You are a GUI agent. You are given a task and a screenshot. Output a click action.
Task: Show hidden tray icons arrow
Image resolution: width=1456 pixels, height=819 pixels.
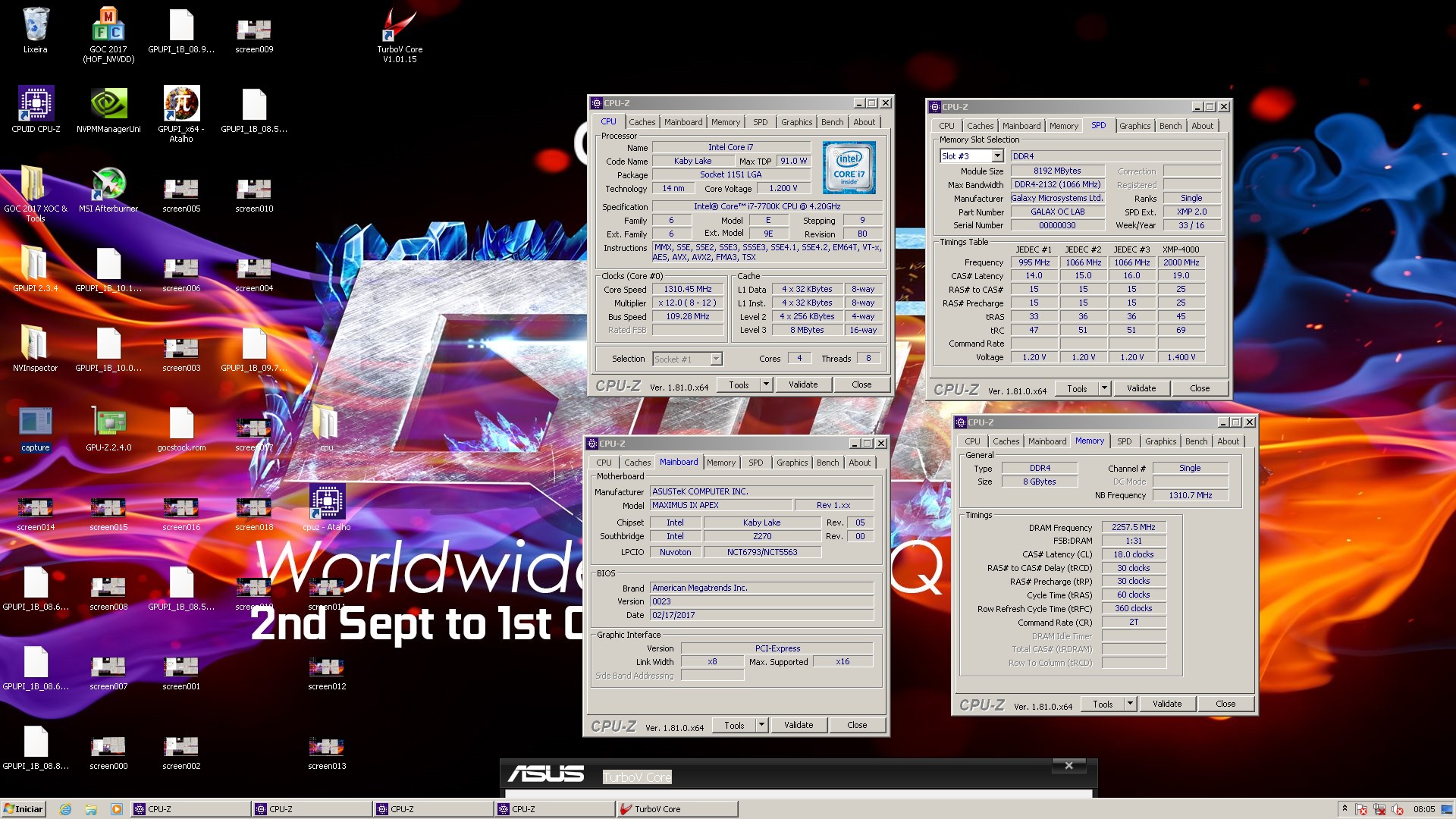click(x=1344, y=809)
